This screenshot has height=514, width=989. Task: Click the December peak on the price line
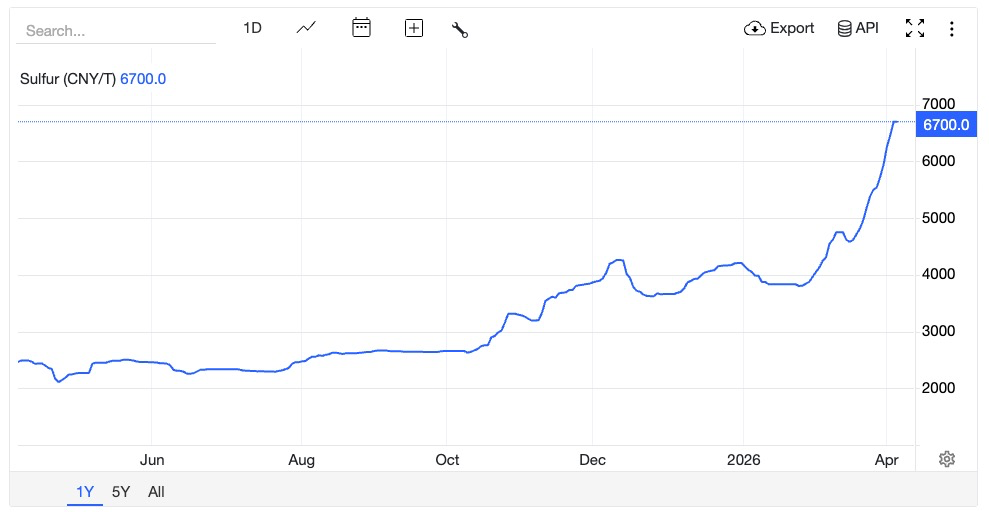619,260
